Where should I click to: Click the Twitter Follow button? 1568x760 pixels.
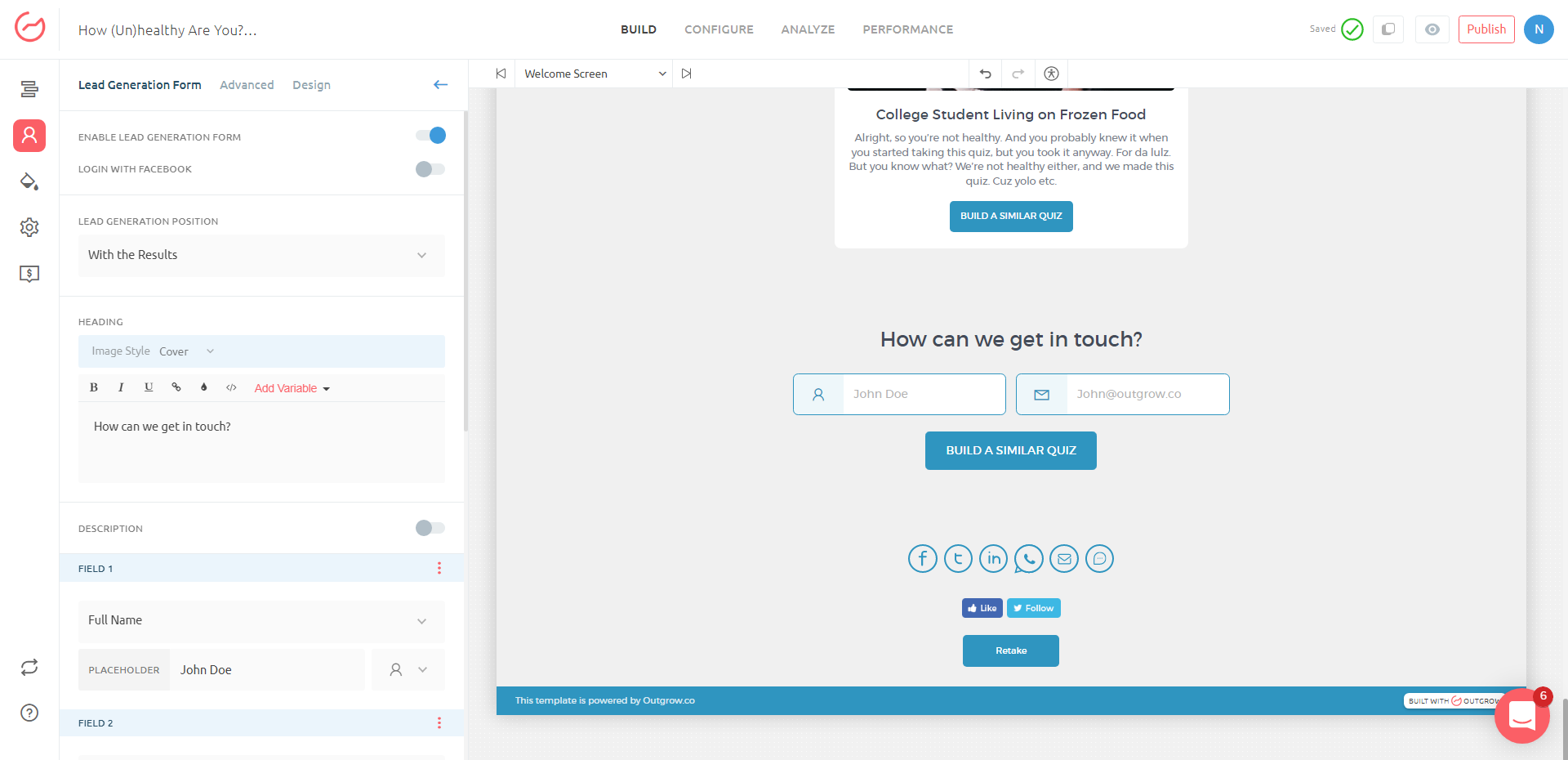1034,608
